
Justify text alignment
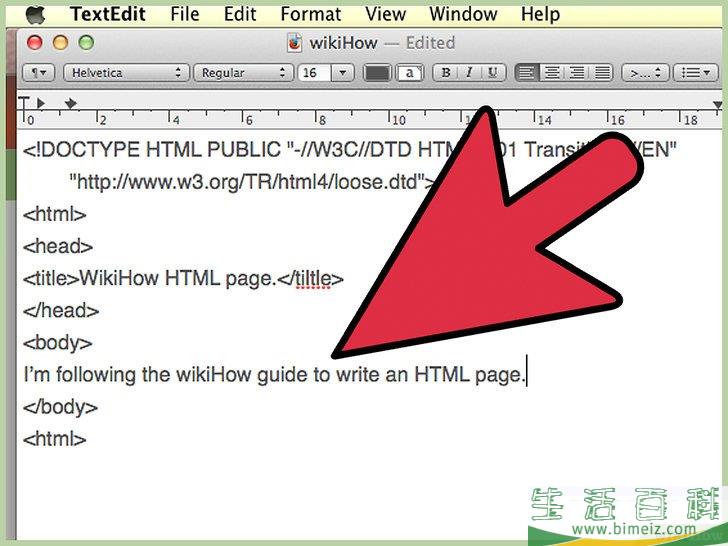[x=602, y=73]
